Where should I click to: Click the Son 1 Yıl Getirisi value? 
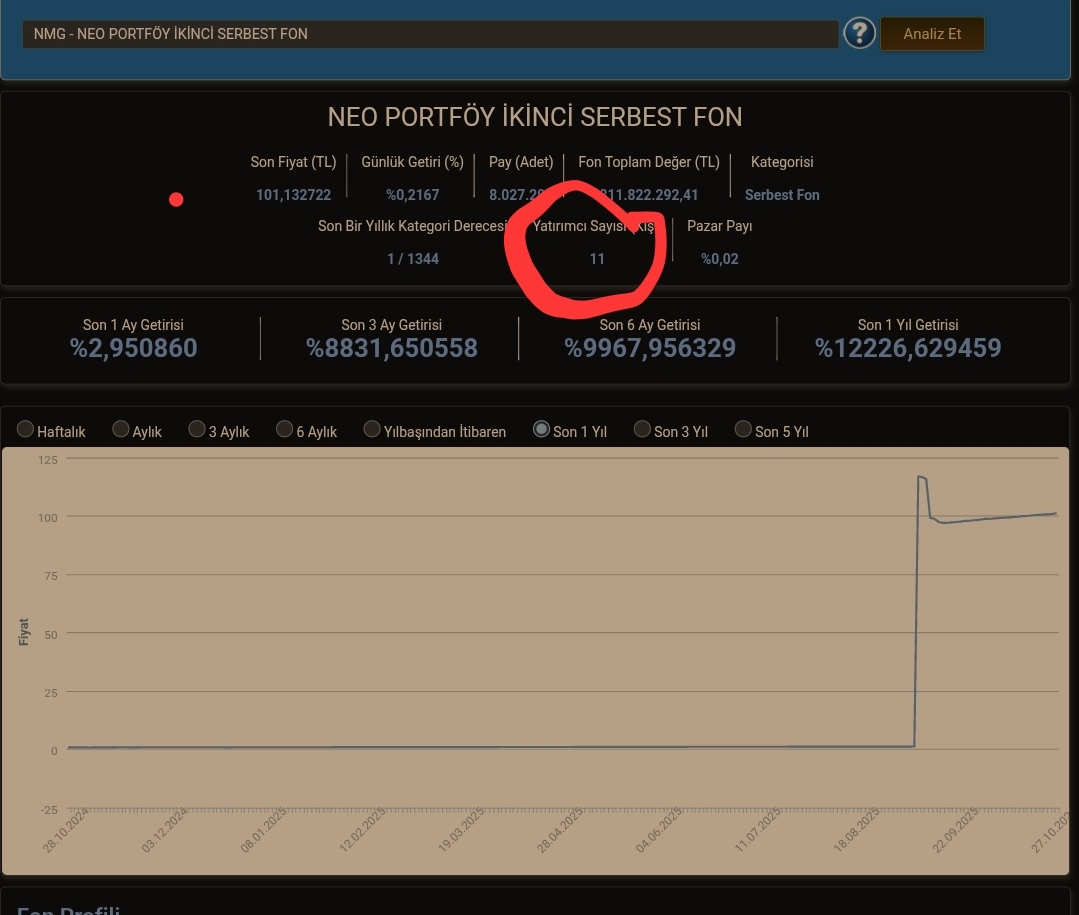(908, 348)
